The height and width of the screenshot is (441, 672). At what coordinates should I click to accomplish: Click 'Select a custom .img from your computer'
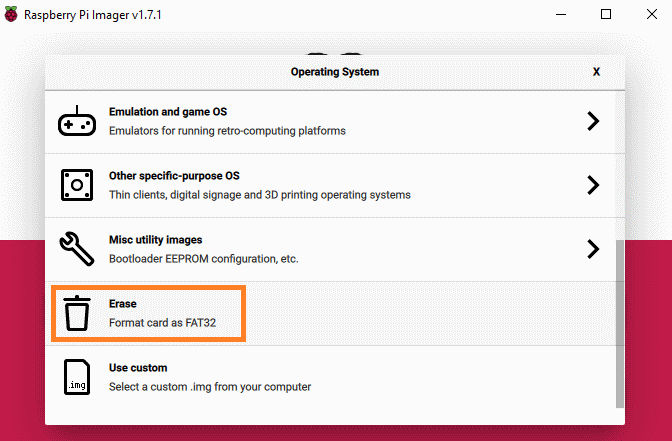pos(210,387)
